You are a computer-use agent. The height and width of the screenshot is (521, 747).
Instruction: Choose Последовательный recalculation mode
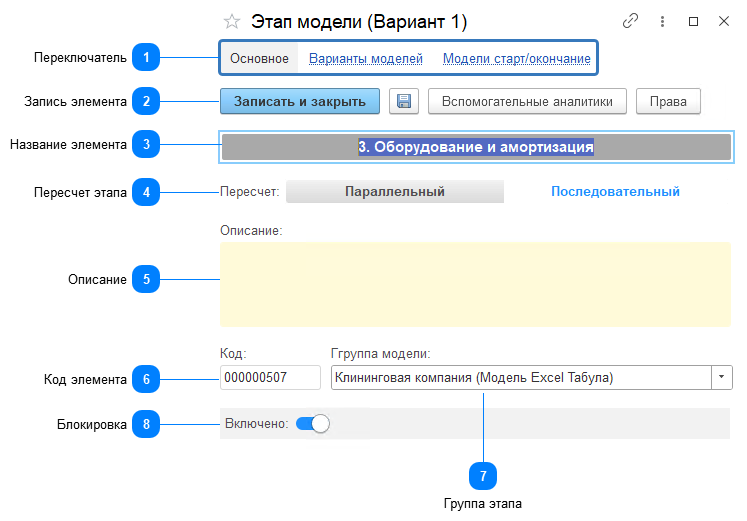[616, 191]
